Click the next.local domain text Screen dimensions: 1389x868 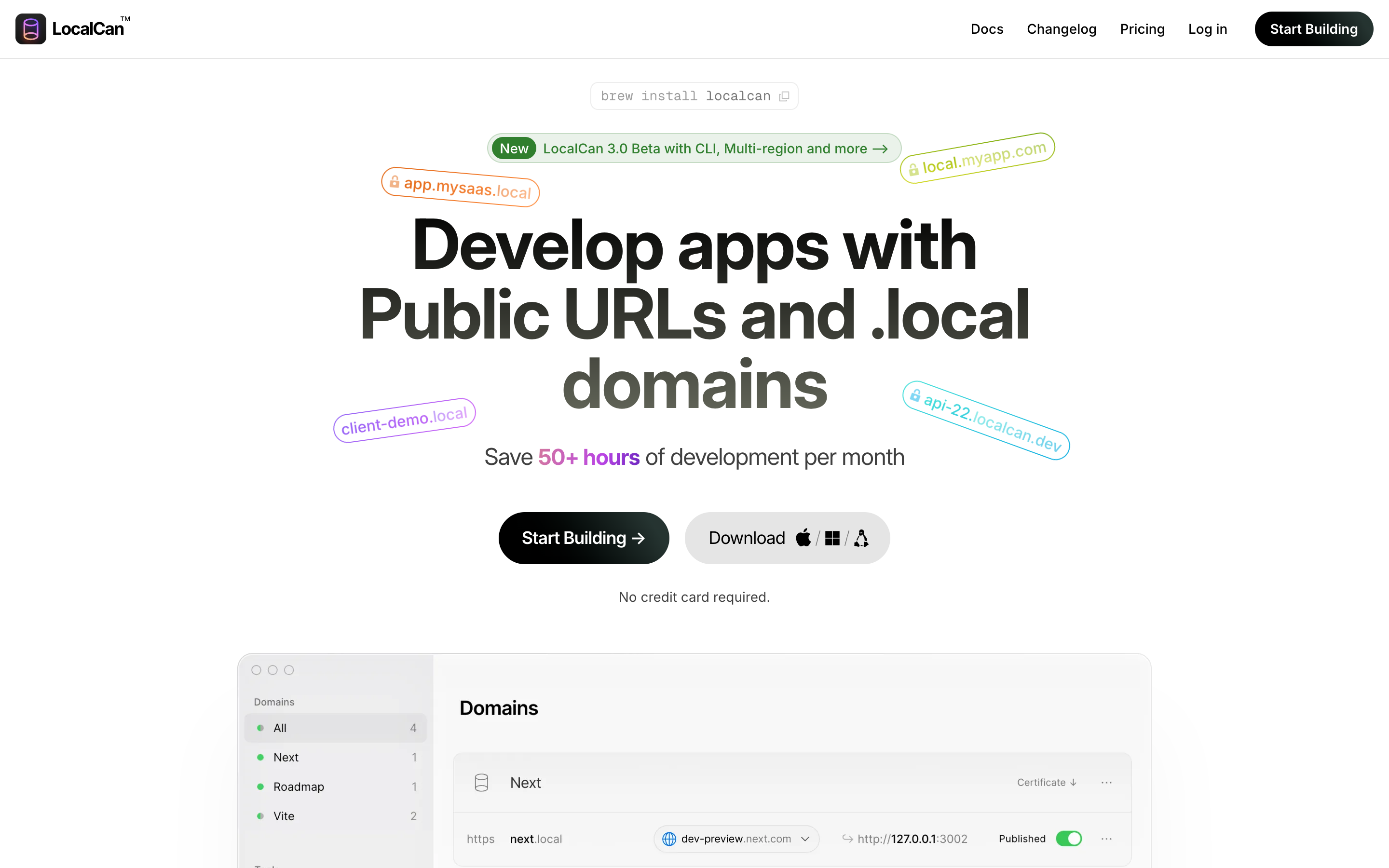tap(536, 839)
